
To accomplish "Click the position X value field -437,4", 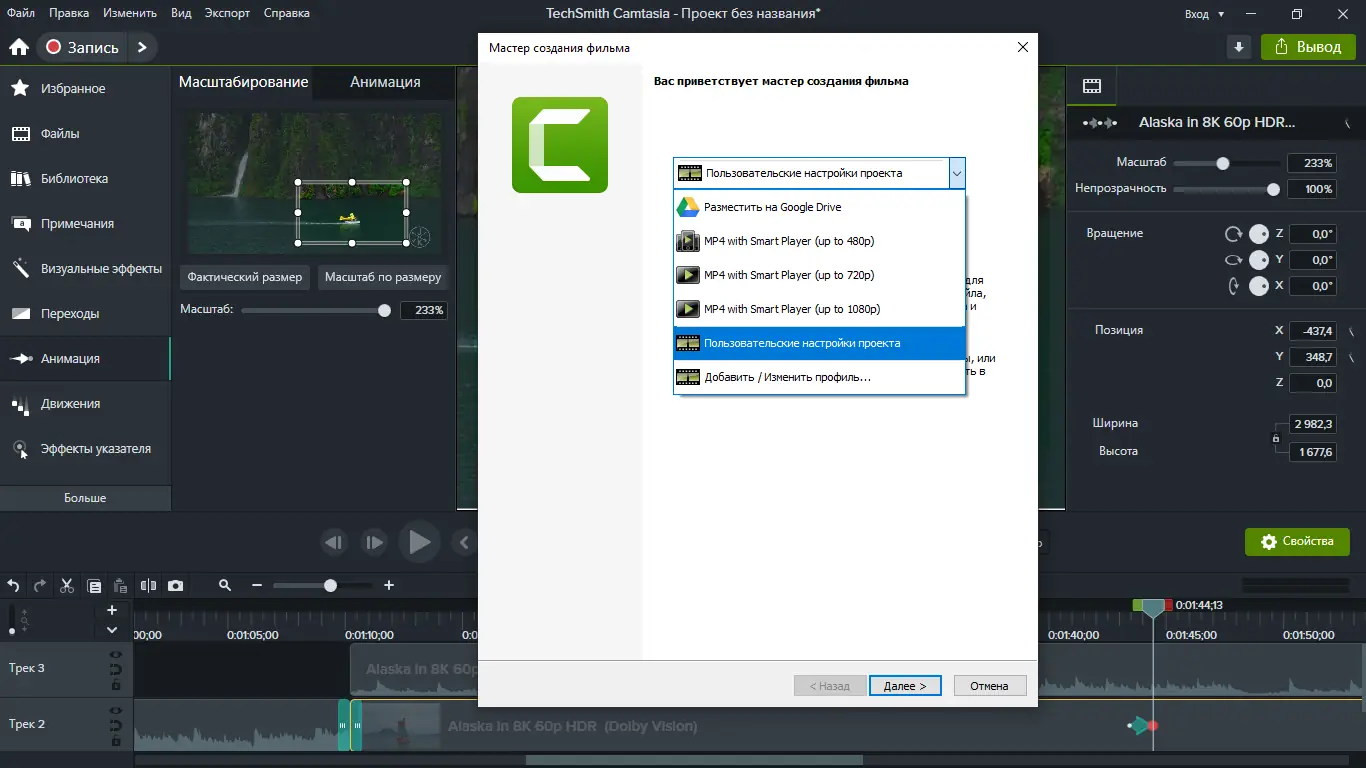I will pyautogui.click(x=1312, y=331).
